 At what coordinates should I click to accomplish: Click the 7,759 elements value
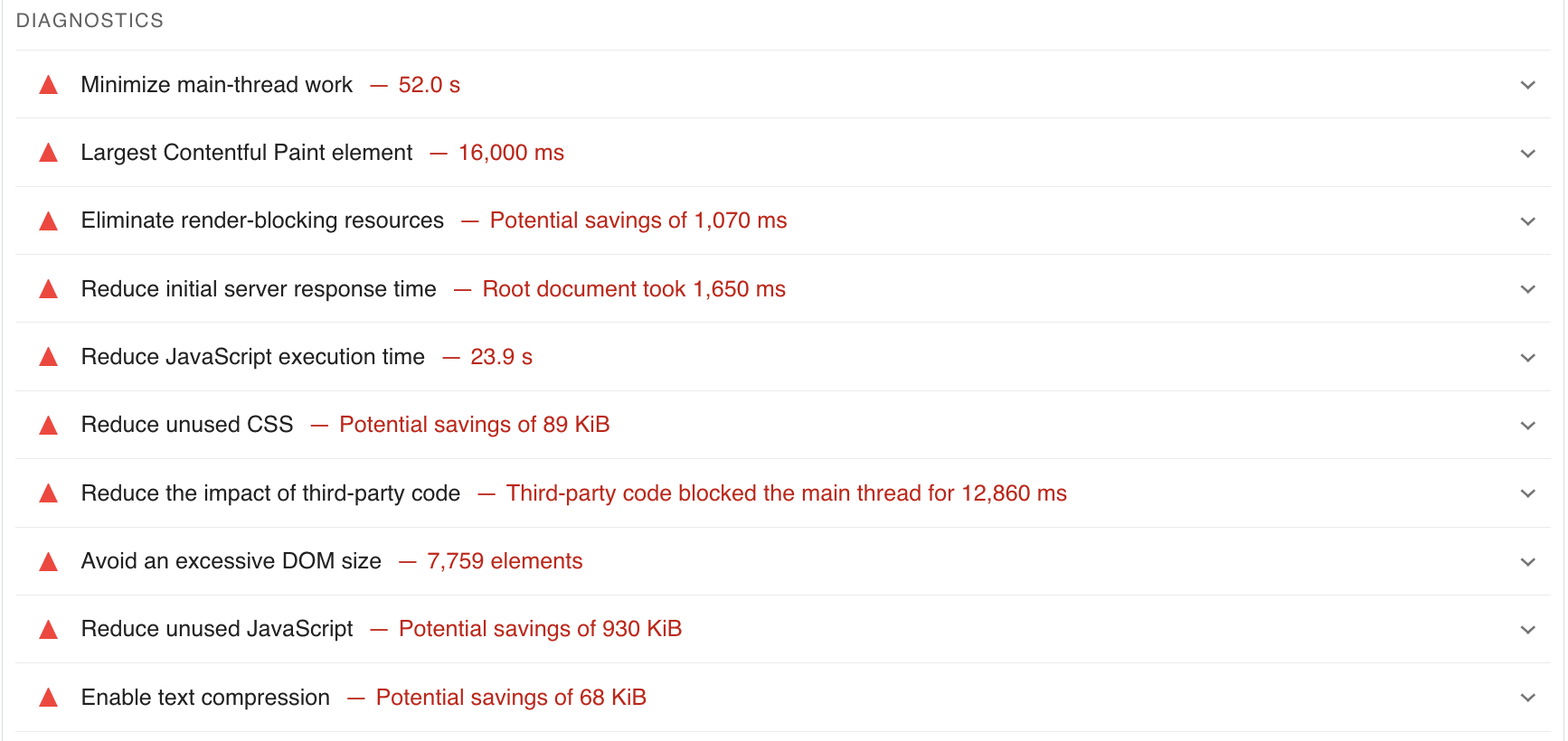(x=504, y=560)
